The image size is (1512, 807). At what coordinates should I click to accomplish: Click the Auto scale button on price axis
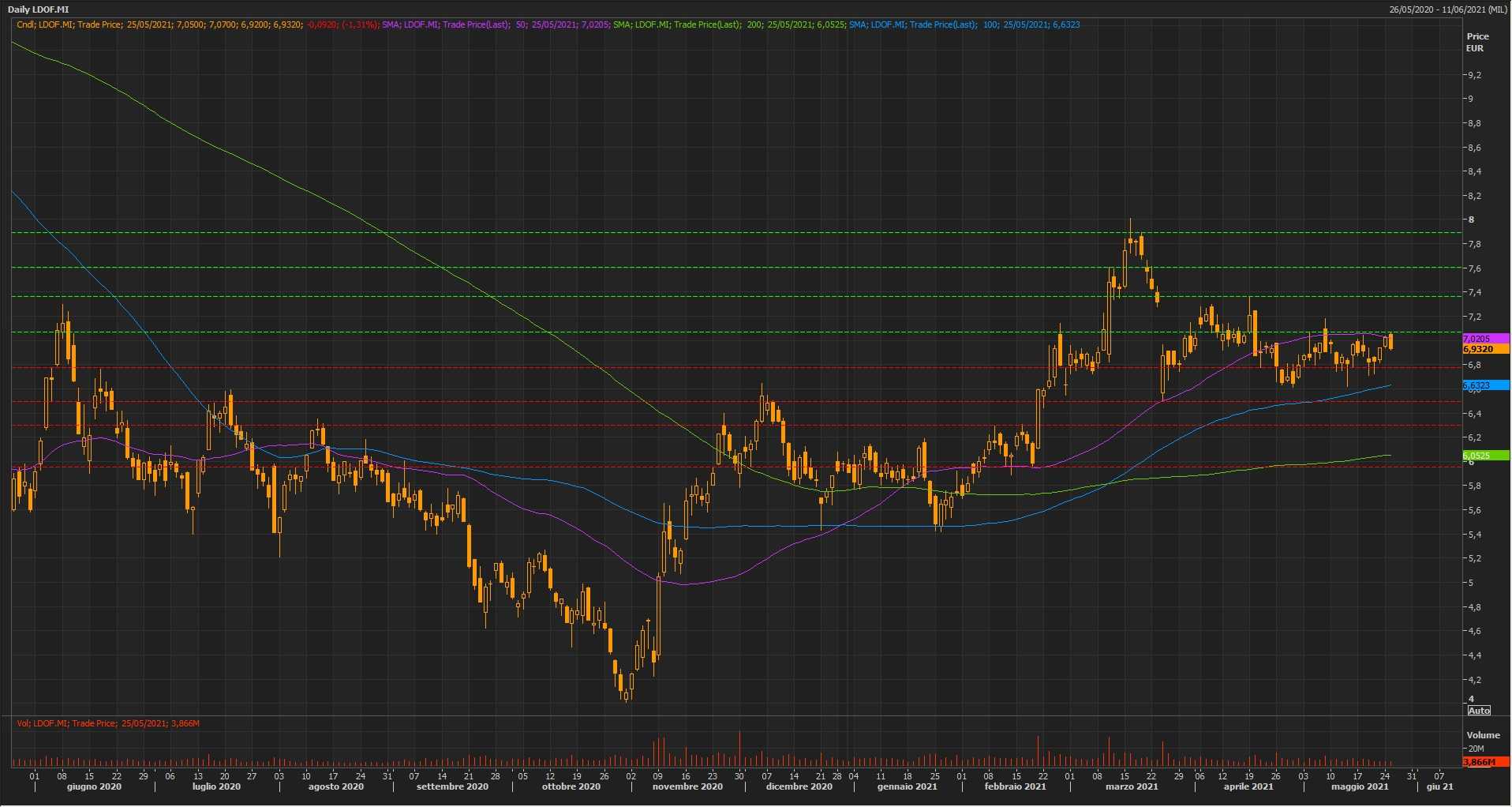coord(1478,710)
